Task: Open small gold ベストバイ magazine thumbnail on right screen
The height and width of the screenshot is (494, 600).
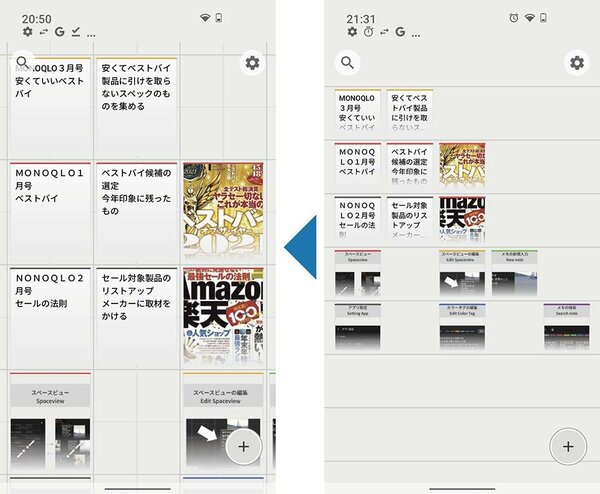Action: pyautogui.click(x=462, y=165)
